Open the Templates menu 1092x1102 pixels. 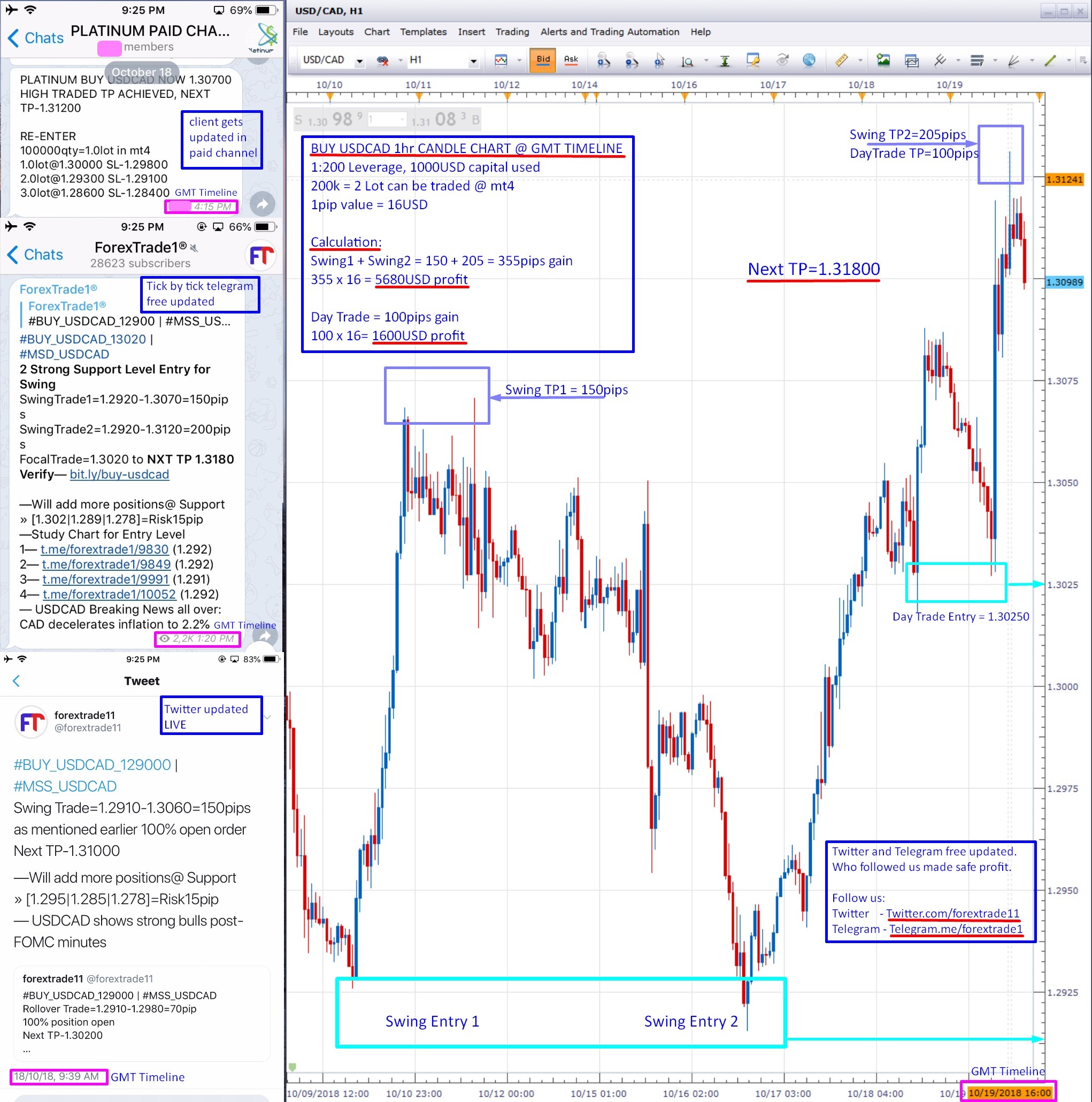(423, 32)
